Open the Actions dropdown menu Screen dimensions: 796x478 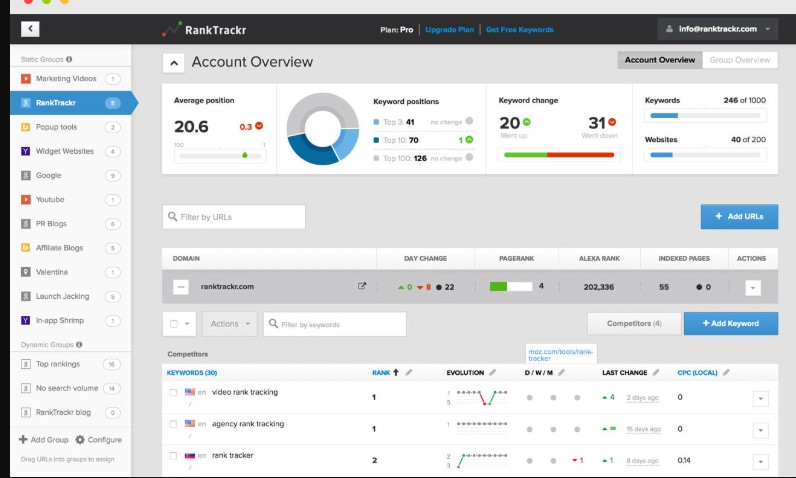(x=229, y=324)
